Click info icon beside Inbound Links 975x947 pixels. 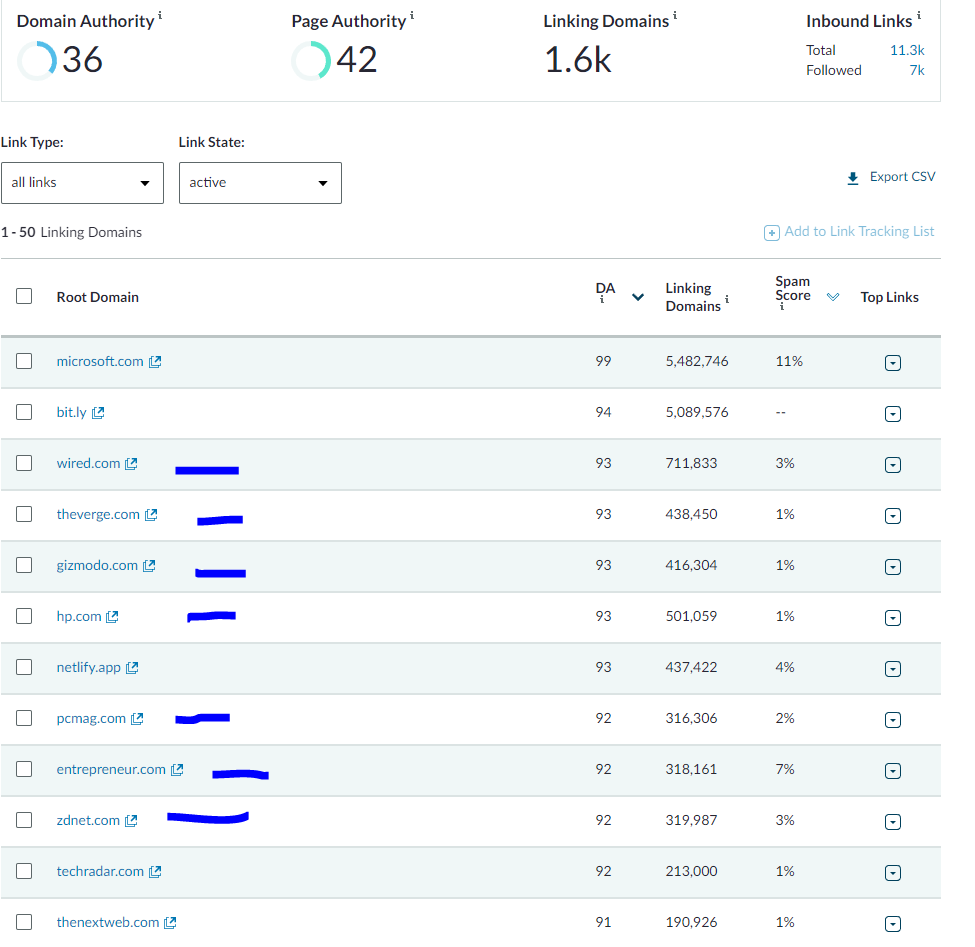919,17
